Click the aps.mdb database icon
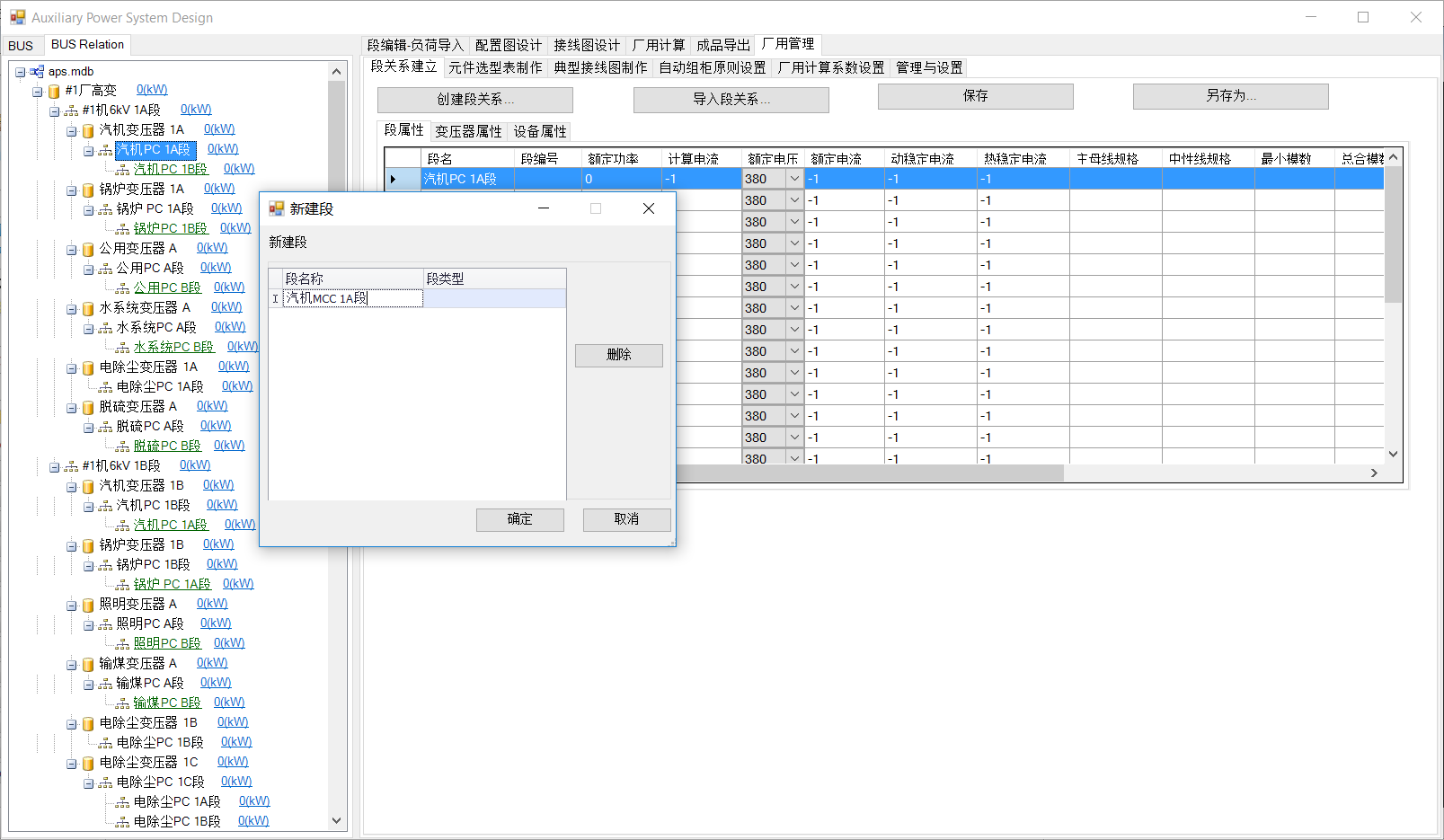The height and width of the screenshot is (840, 1444). pyautogui.click(x=37, y=71)
